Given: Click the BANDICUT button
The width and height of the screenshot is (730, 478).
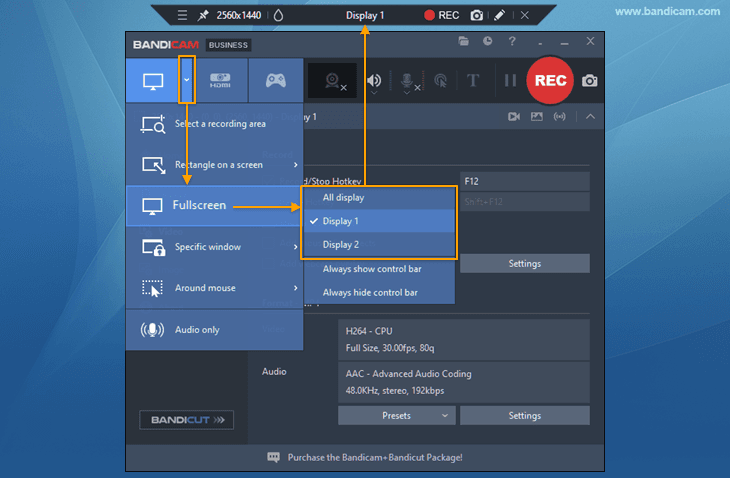Looking at the screenshot, I should tap(187, 420).
